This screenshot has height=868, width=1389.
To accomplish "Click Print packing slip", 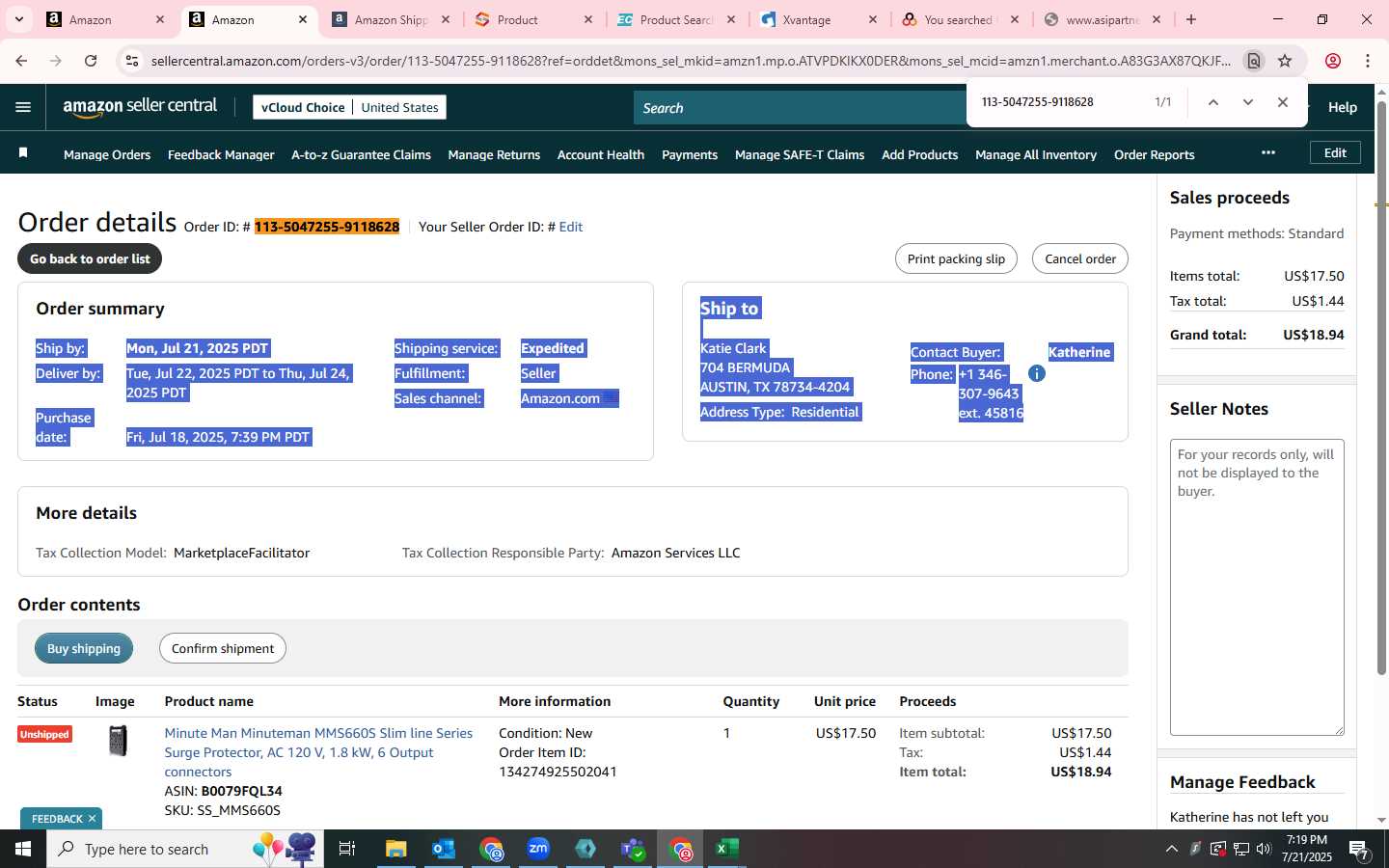I will [x=956, y=258].
